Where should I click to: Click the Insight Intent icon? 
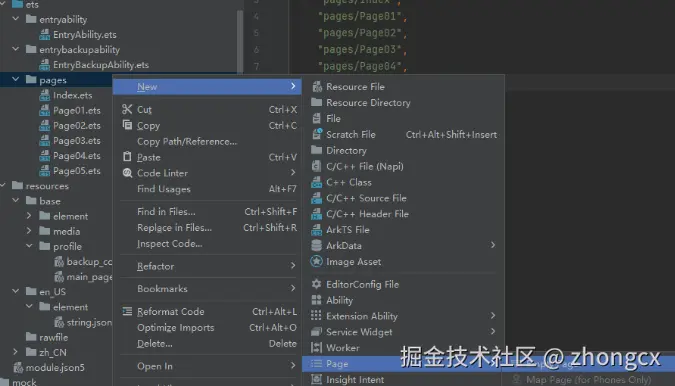[317, 380]
